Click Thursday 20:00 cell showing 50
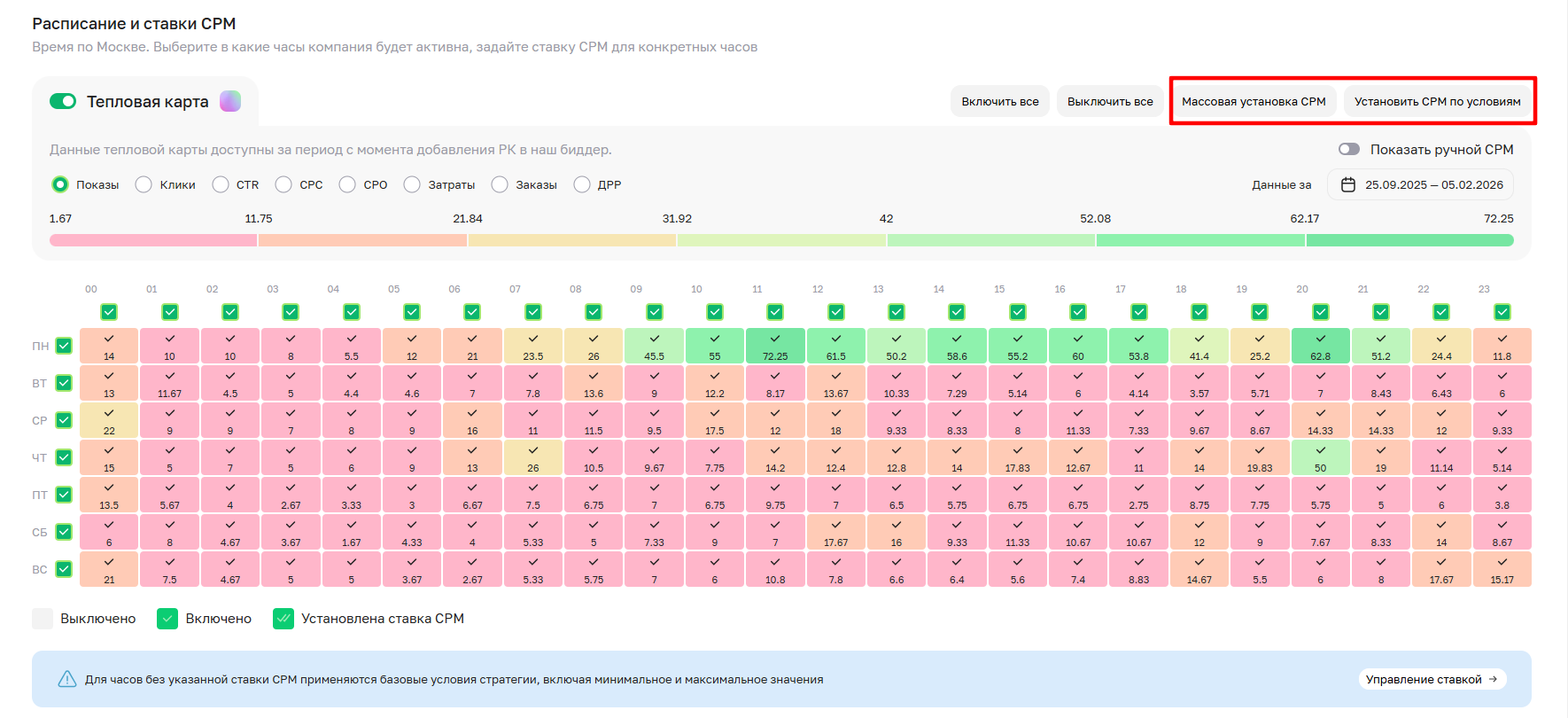 pos(1320,457)
